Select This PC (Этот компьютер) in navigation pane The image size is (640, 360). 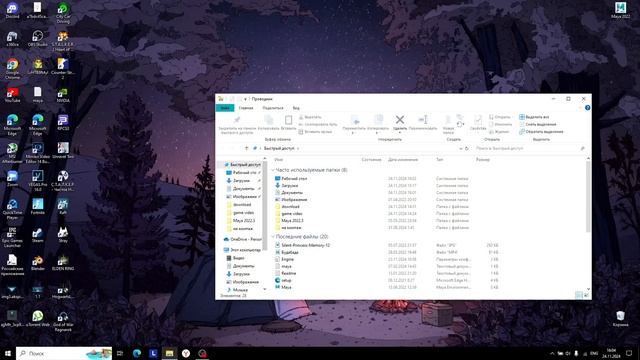pyautogui.click(x=242, y=250)
